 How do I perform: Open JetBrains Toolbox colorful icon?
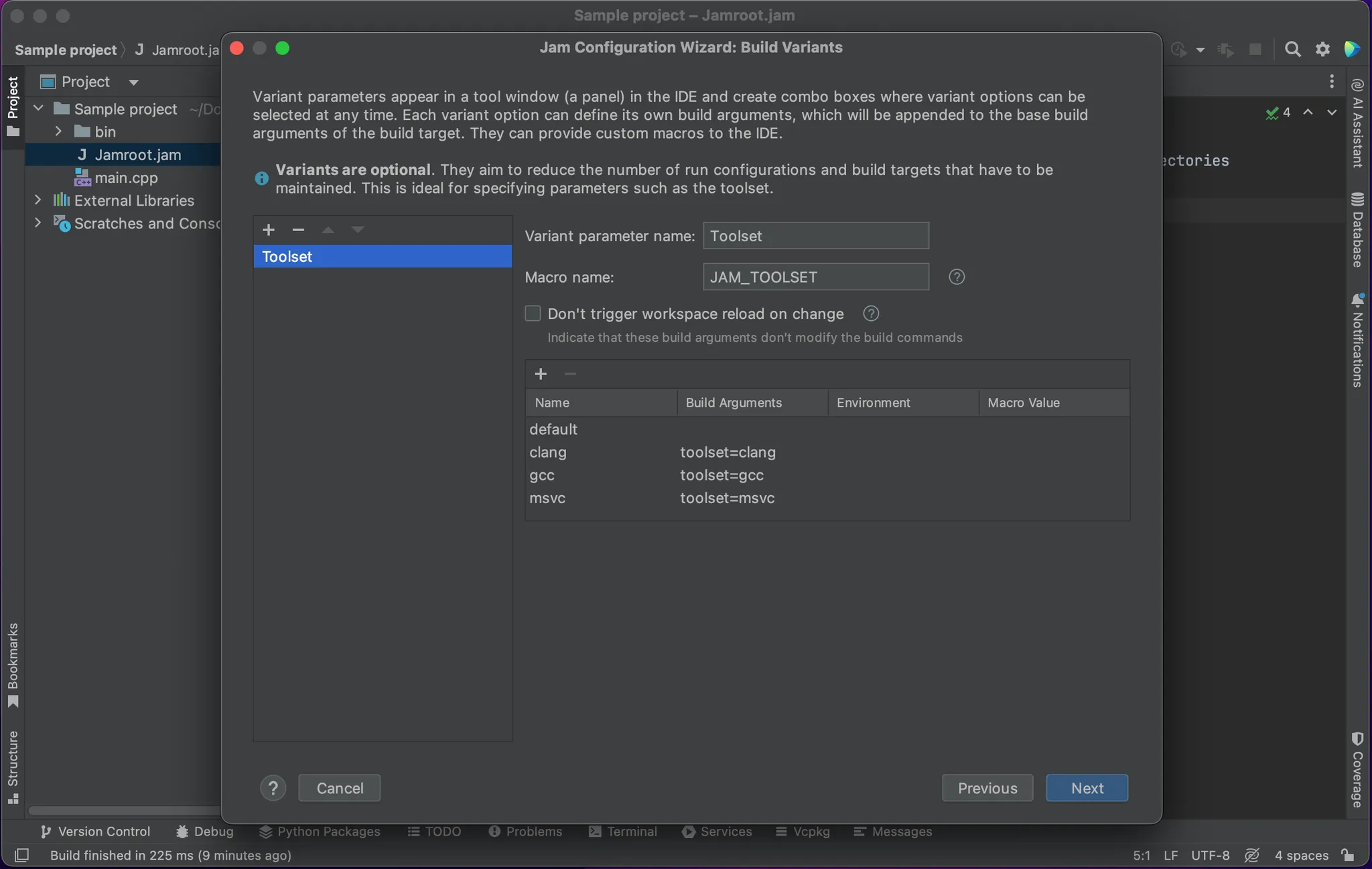coord(1352,49)
